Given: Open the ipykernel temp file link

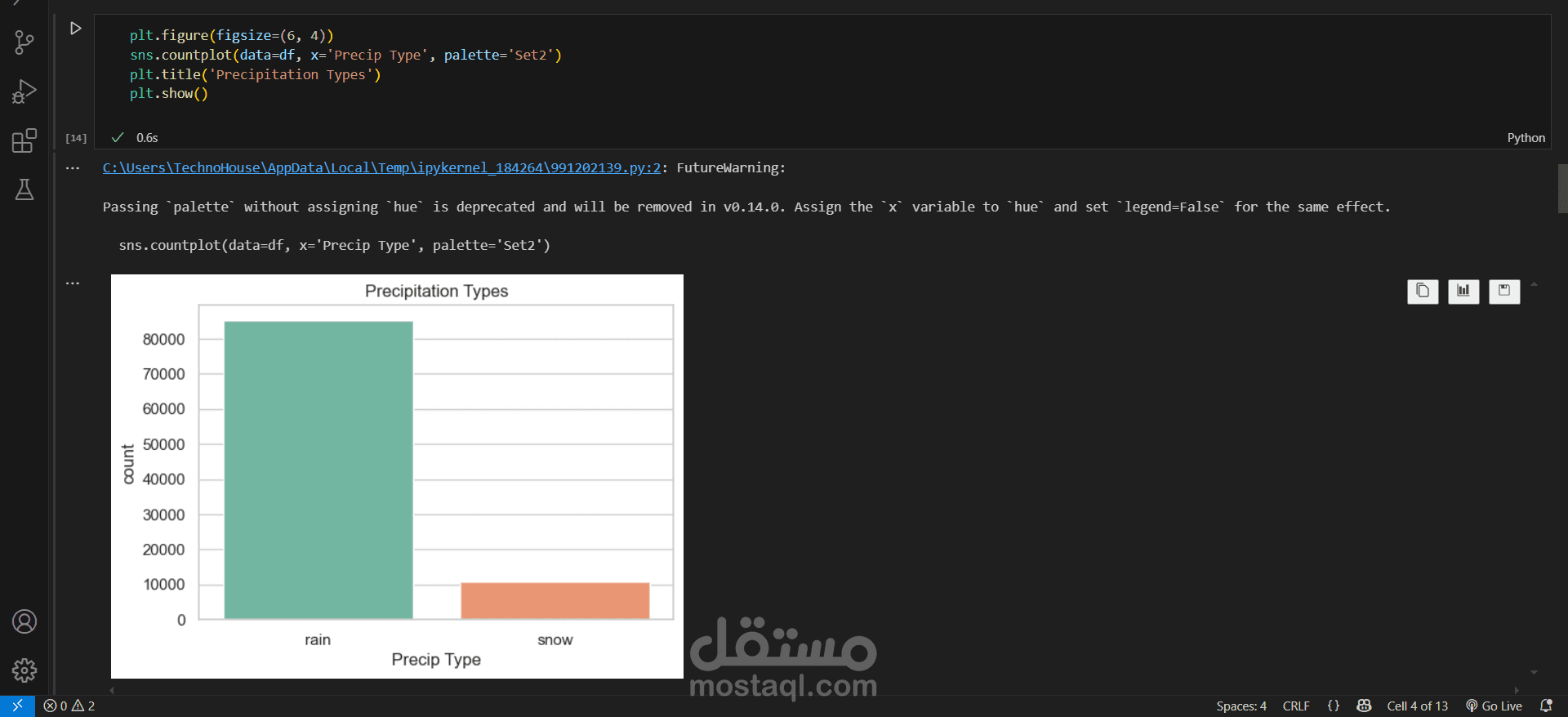Looking at the screenshot, I should tap(381, 167).
